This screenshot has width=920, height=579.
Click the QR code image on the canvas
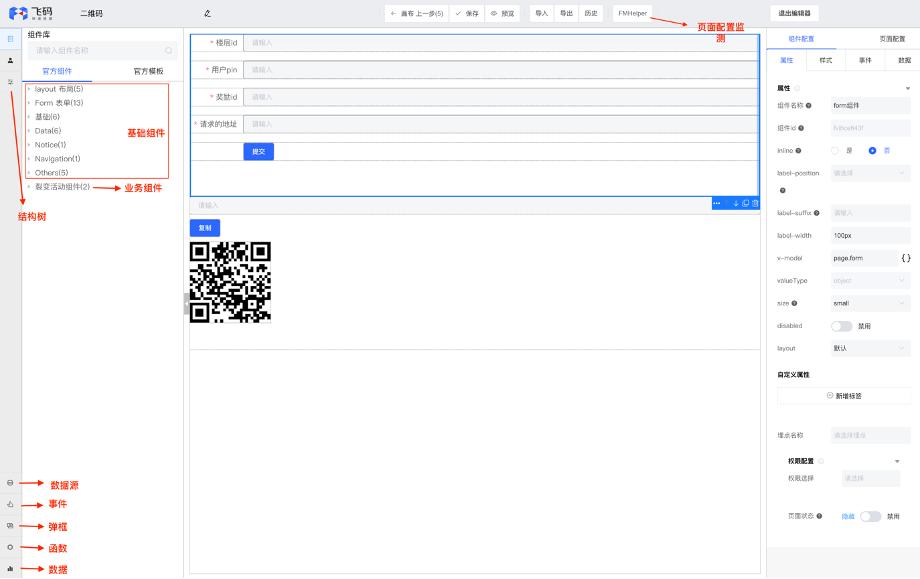coord(231,283)
